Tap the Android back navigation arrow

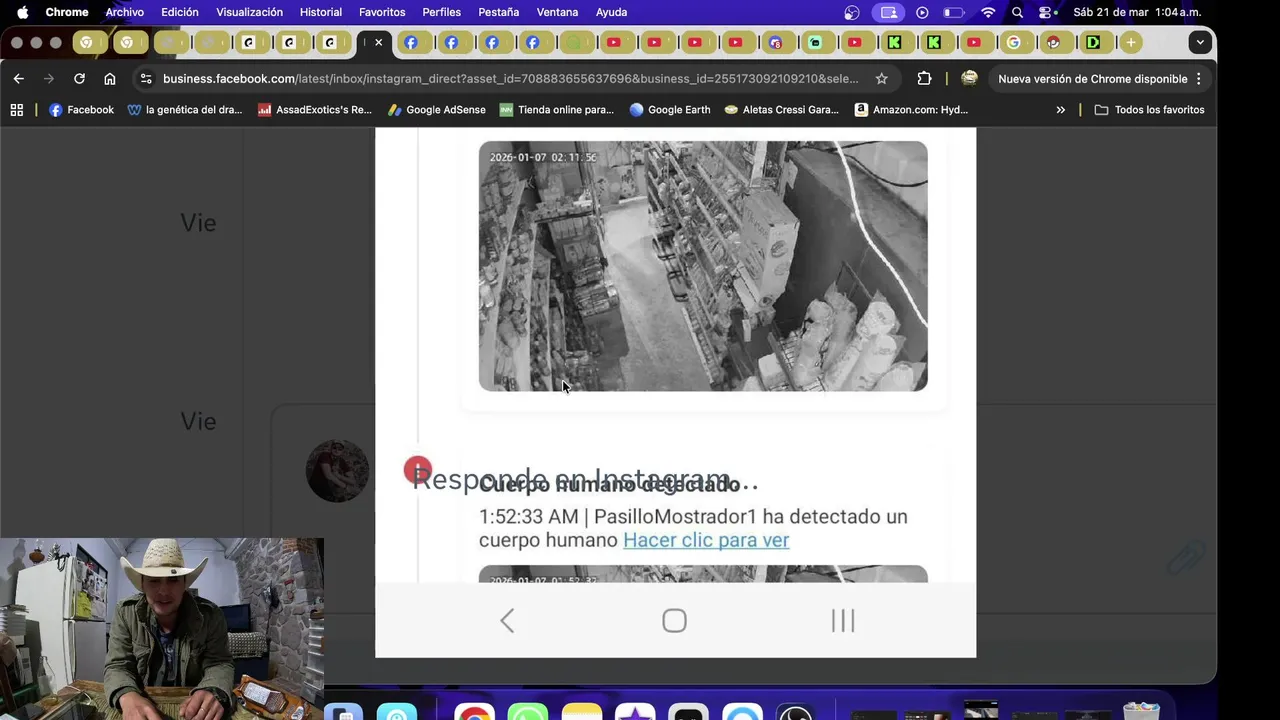(x=507, y=621)
